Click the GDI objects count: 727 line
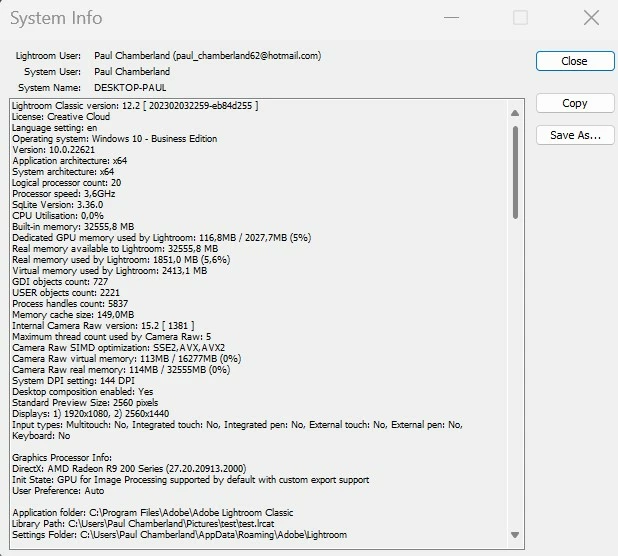618x556 pixels. (x=60, y=282)
